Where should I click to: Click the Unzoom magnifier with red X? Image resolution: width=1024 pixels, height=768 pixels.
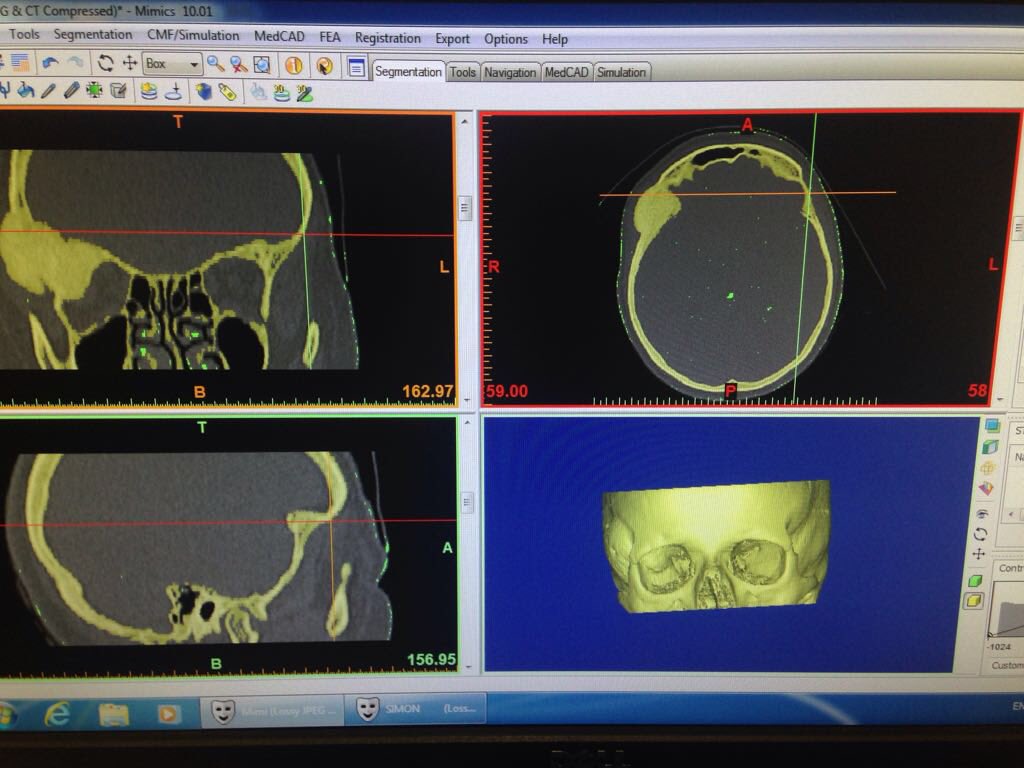click(x=238, y=64)
